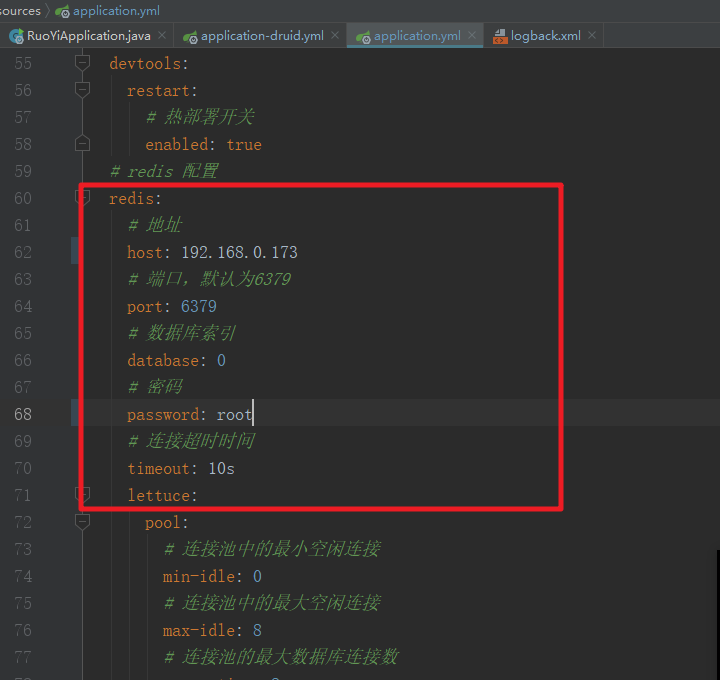Click application.yml in the breadcrumb
This screenshot has height=680, width=720.
116,11
